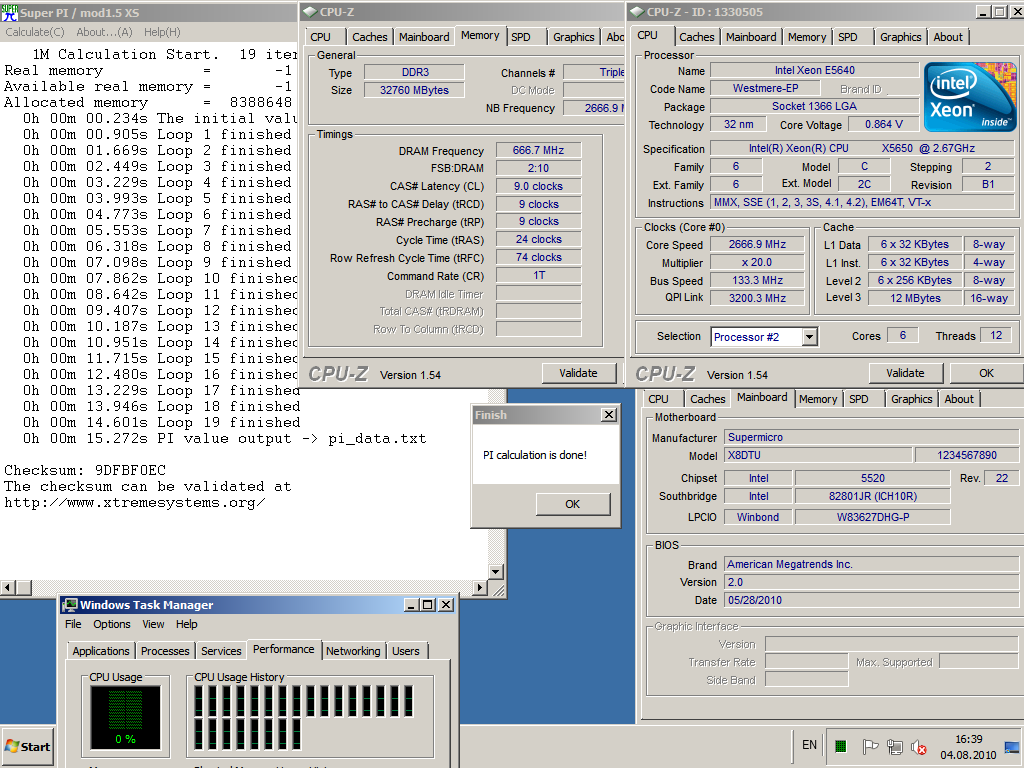Open the Start menu
The height and width of the screenshot is (768, 1024).
(x=27, y=746)
